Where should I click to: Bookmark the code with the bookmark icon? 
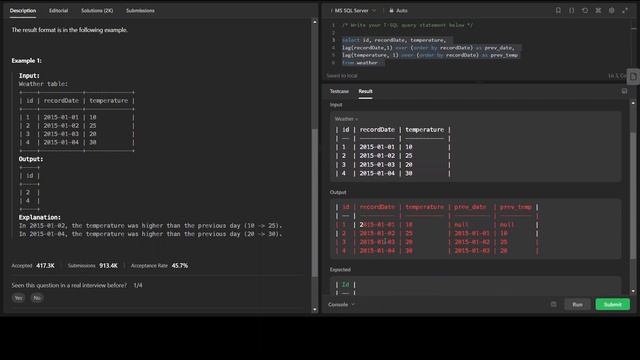click(558, 11)
